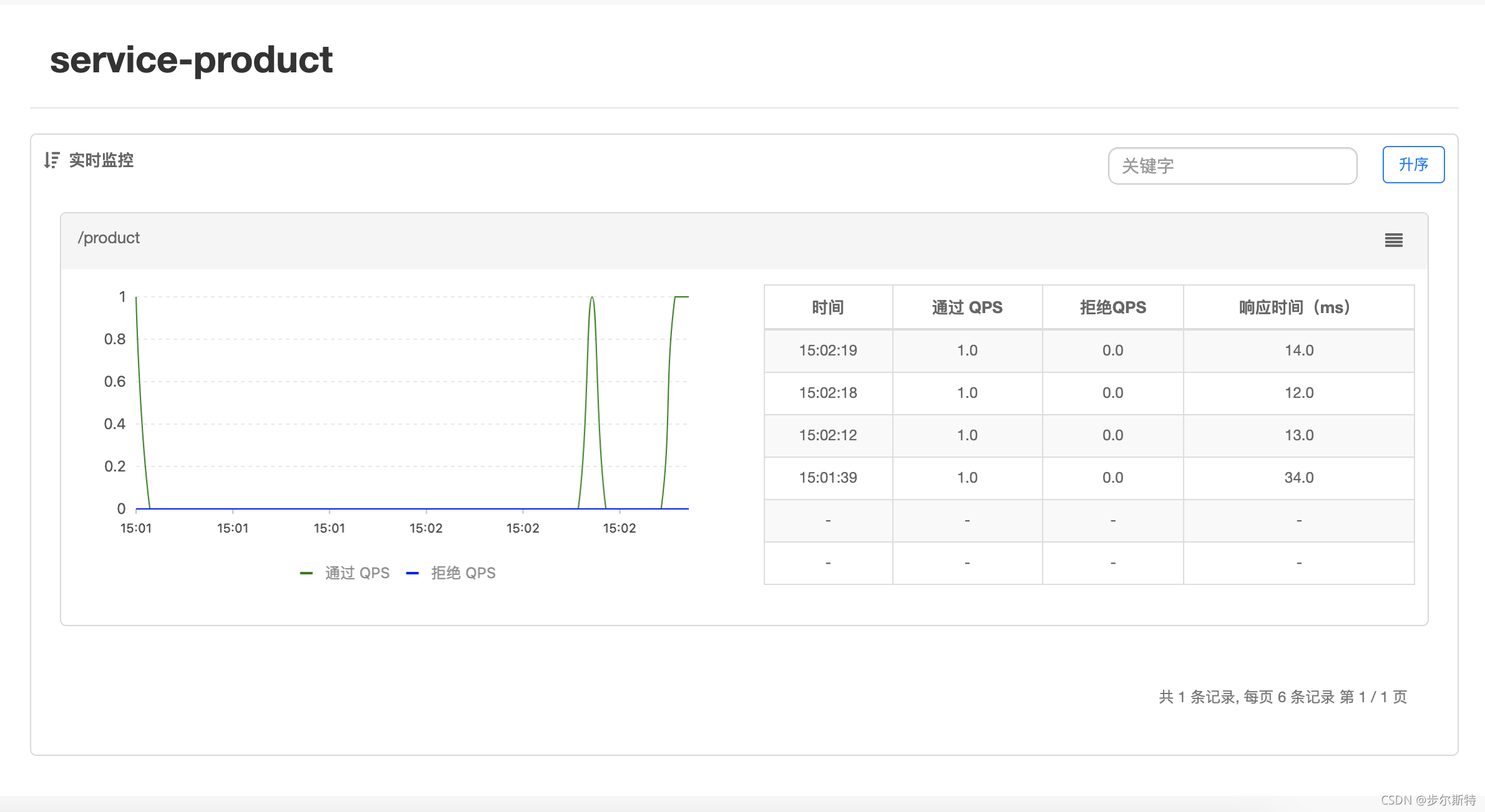Click the pagination summary text

coord(1282,697)
